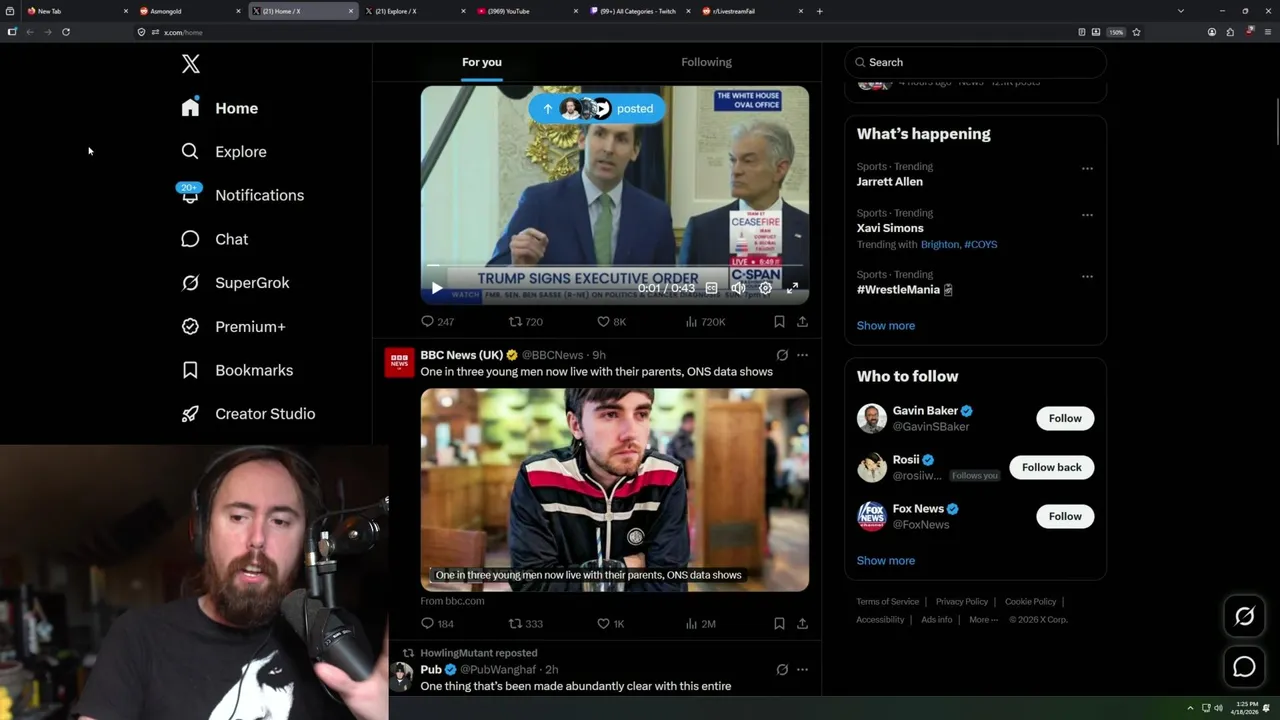The width and height of the screenshot is (1280, 720).
Task: Switch to the Twitch All Categories tab
Action: click(637, 11)
